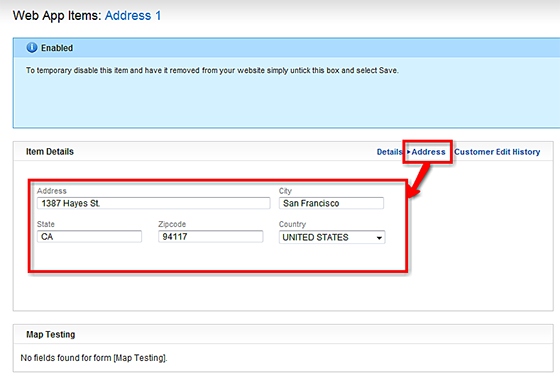Image resolution: width=560 pixels, height=385 pixels.
Task: Click the City field label
Action: [285, 191]
